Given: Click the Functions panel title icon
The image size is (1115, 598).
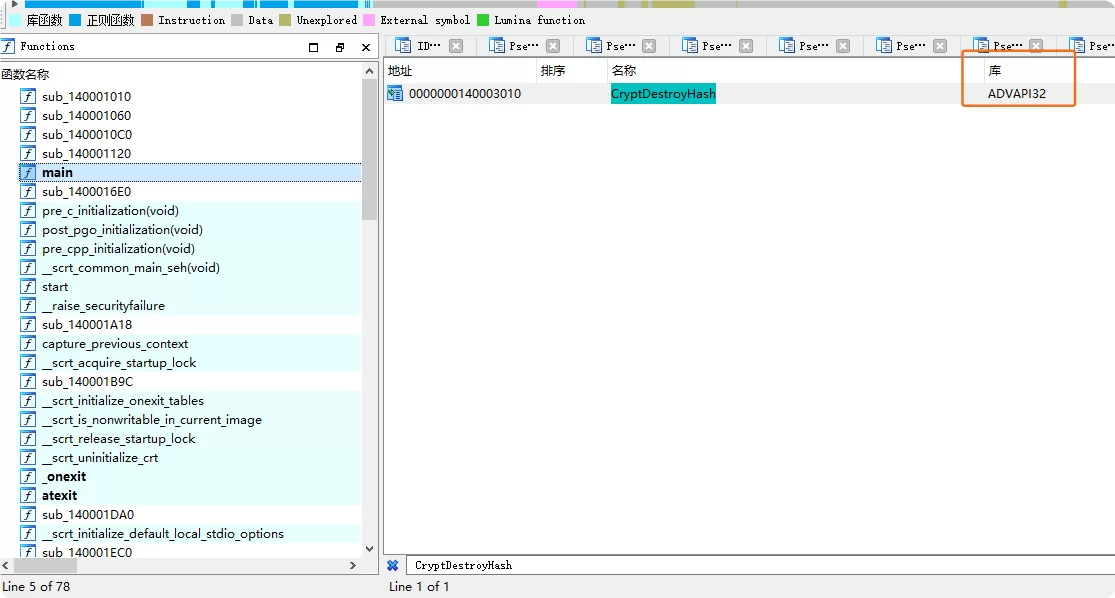Looking at the screenshot, I should (8, 47).
